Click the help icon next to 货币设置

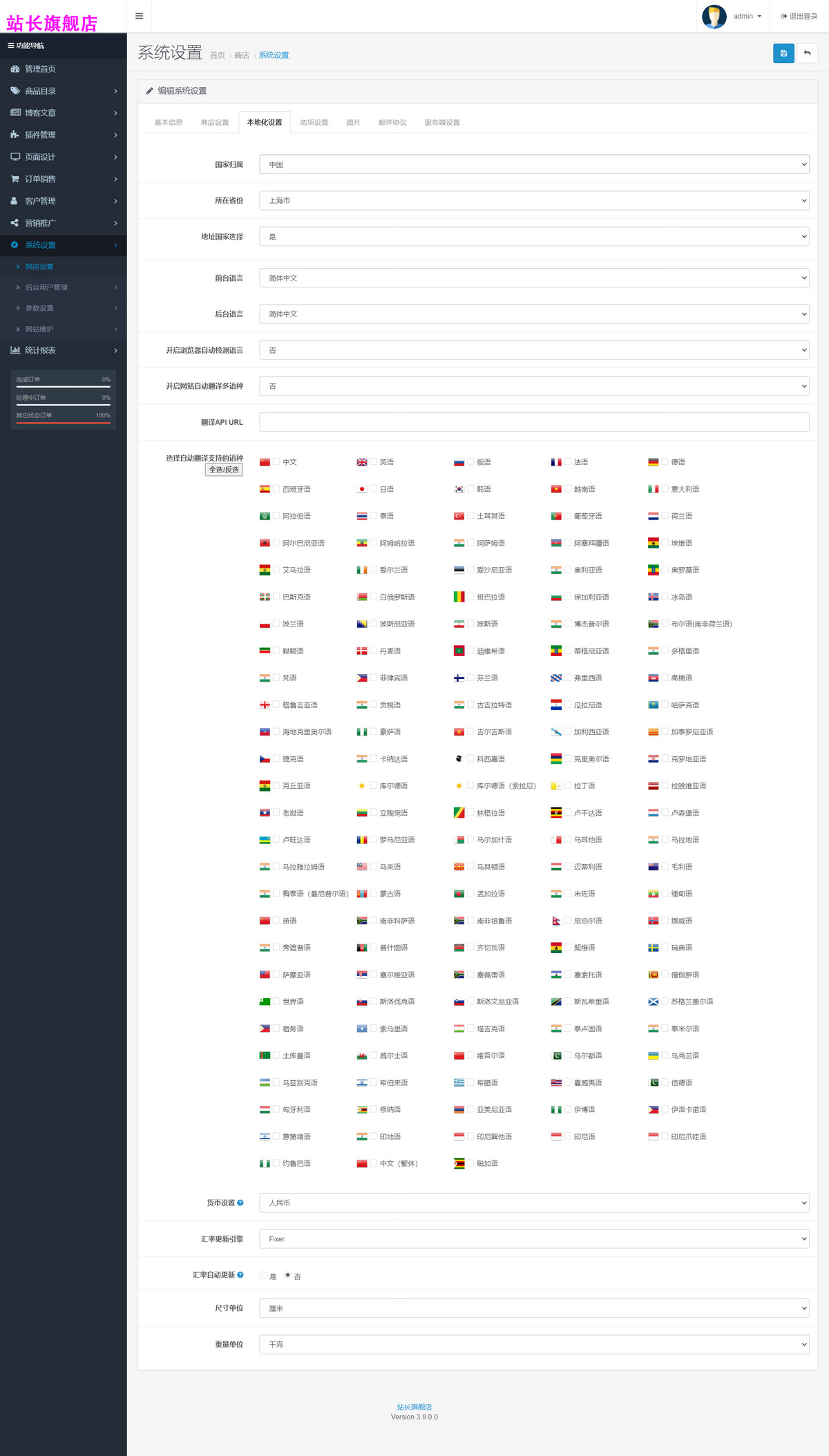240,1203
